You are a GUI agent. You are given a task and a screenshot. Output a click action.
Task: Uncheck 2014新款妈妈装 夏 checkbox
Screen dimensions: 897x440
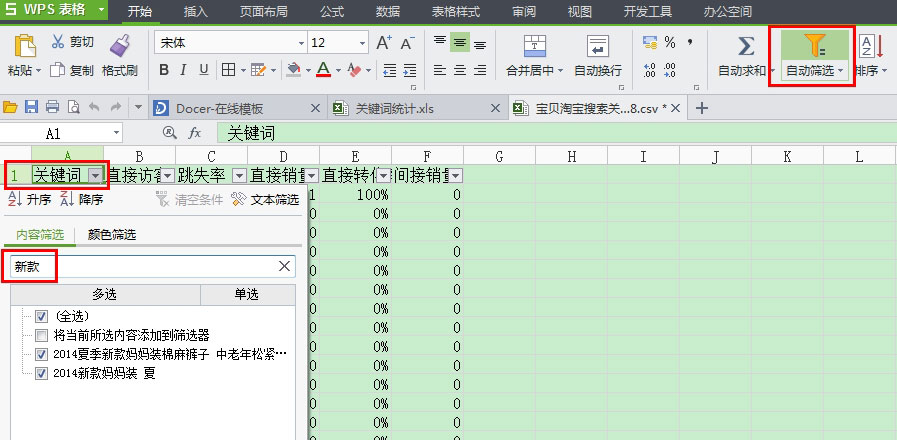point(41,374)
